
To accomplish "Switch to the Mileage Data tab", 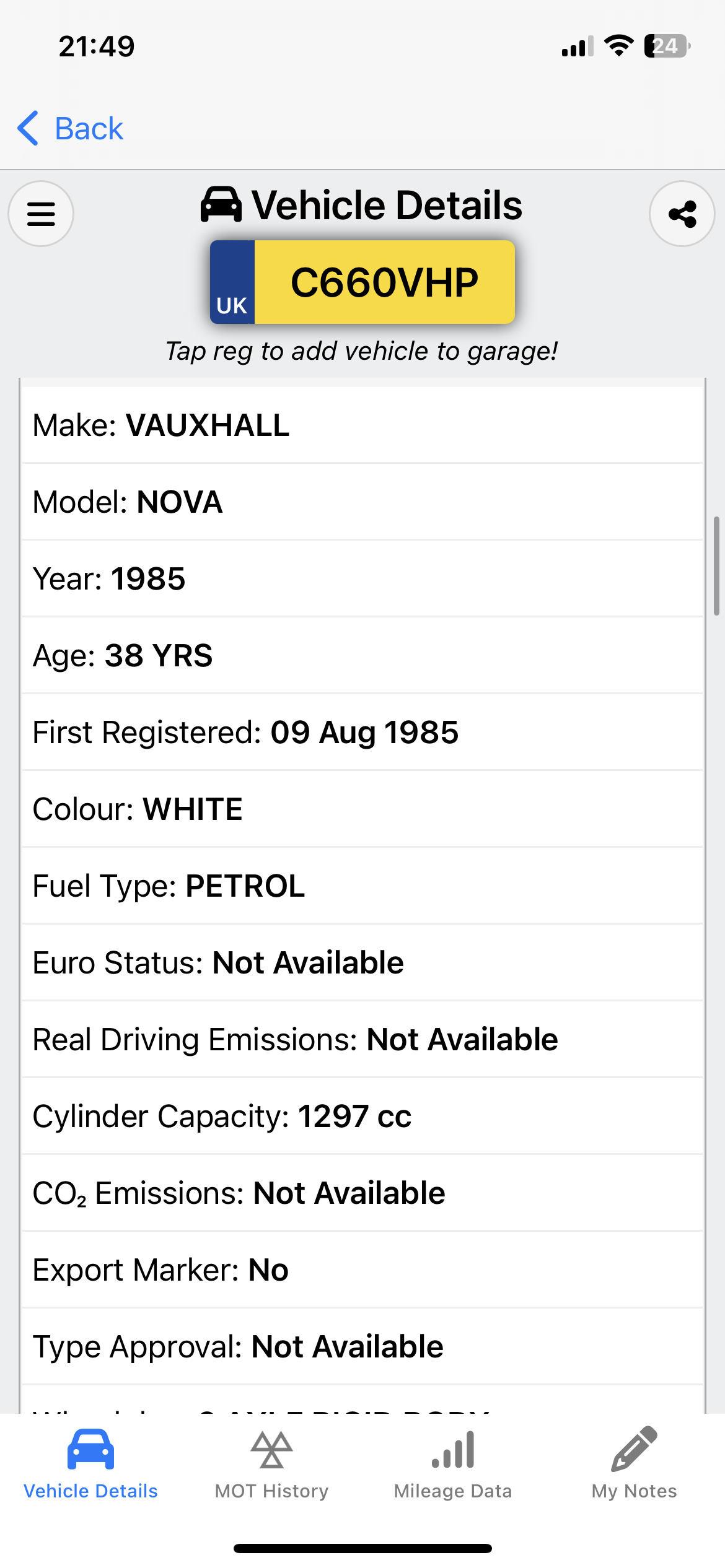I will click(x=453, y=1491).
